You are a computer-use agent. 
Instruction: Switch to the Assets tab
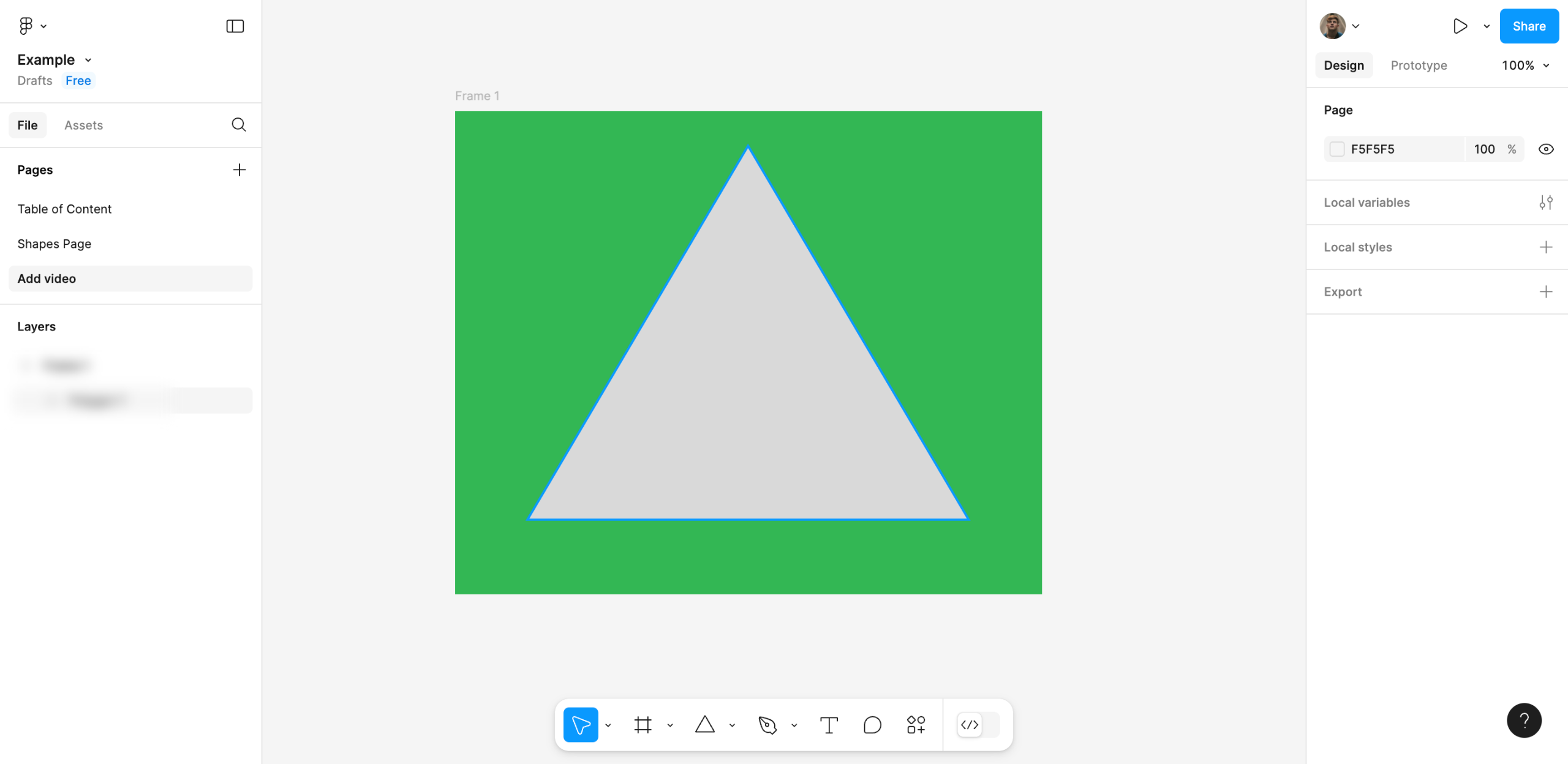pos(83,125)
